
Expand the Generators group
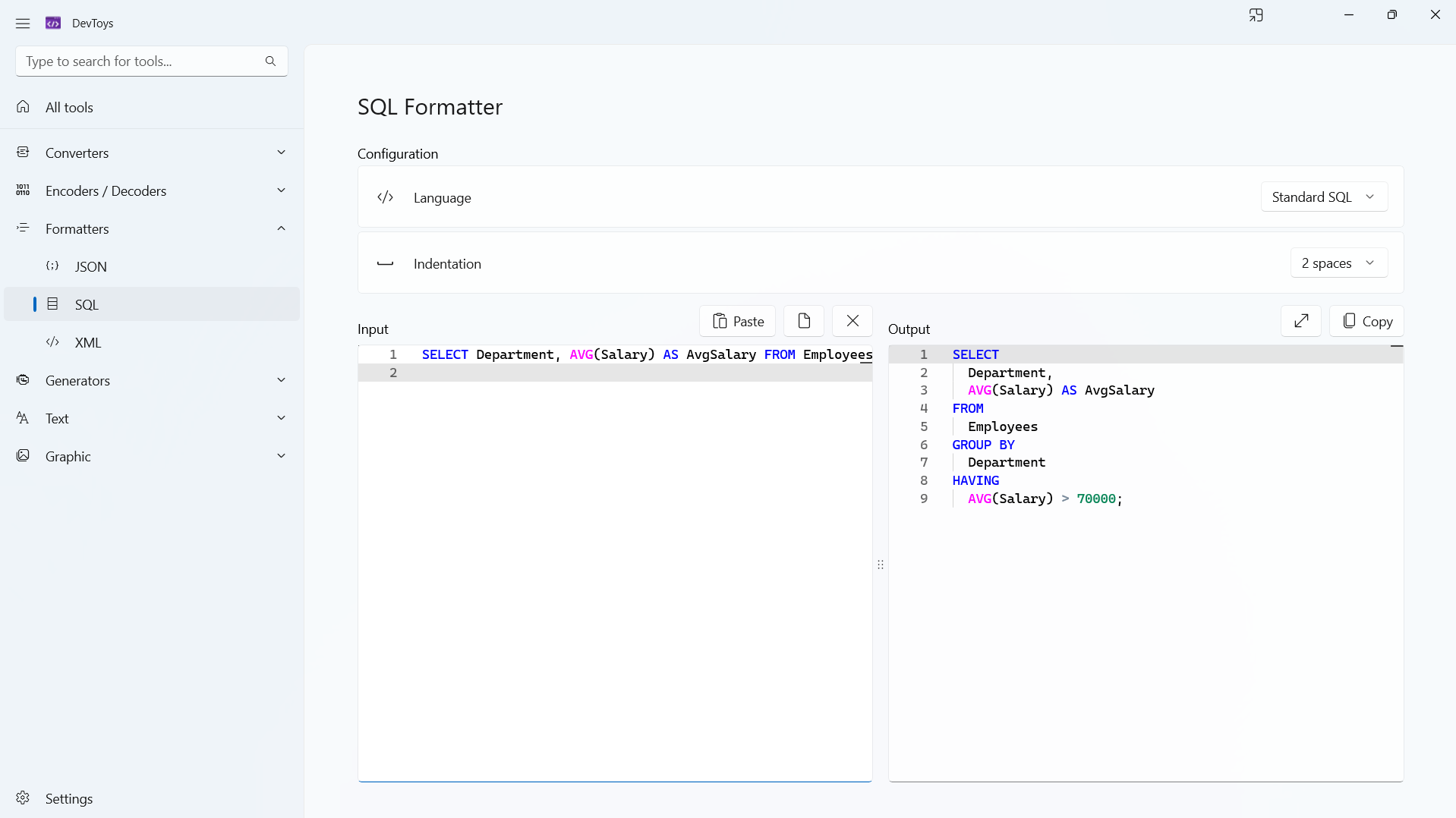152,380
